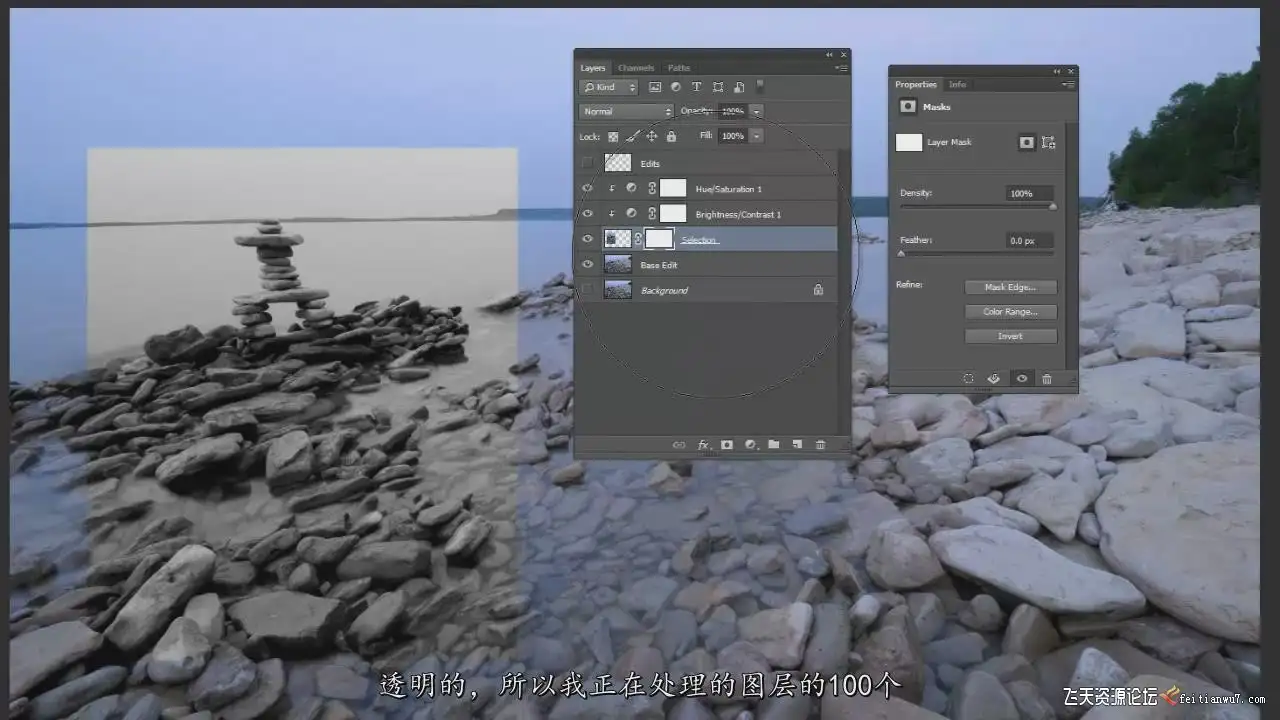The height and width of the screenshot is (720, 1280).
Task: Unlink the mask on Brightness/Contrast 1
Action: [x=652, y=214]
